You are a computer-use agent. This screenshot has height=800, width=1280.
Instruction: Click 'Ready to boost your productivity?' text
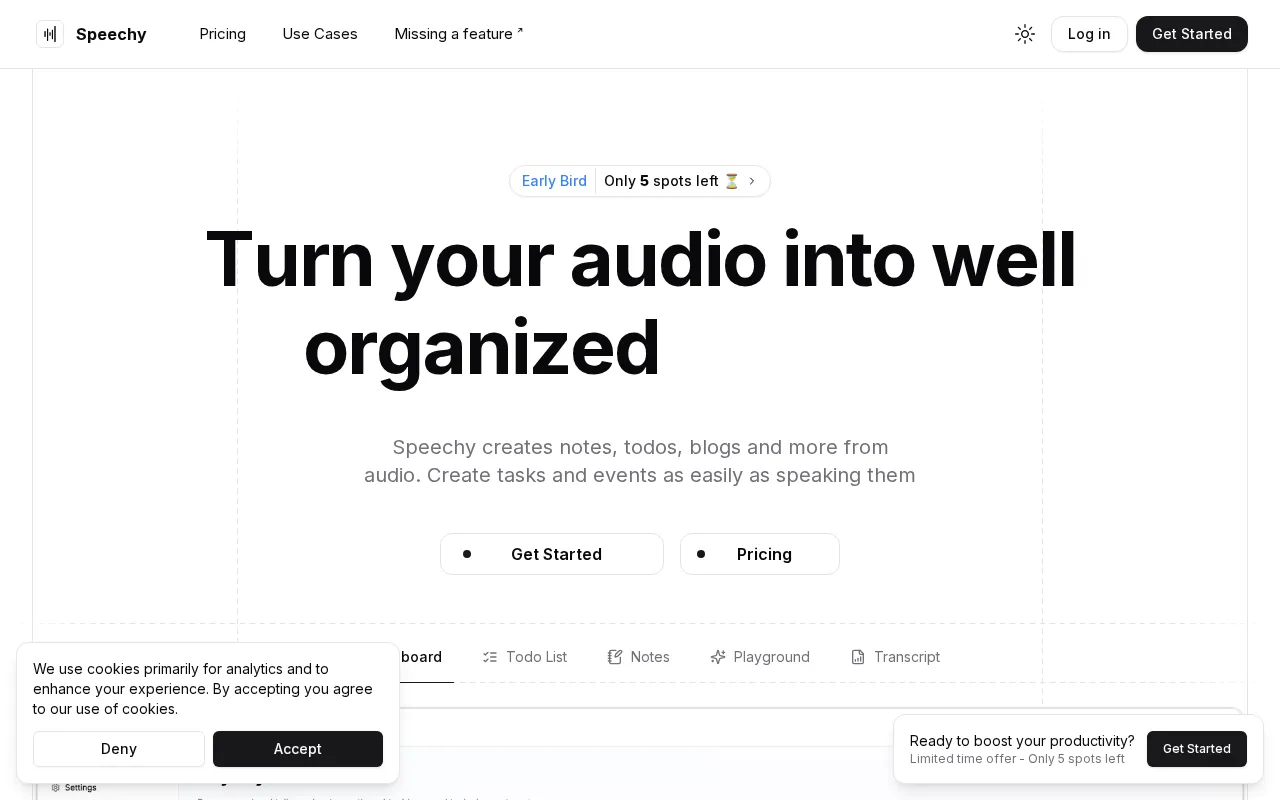(1022, 741)
